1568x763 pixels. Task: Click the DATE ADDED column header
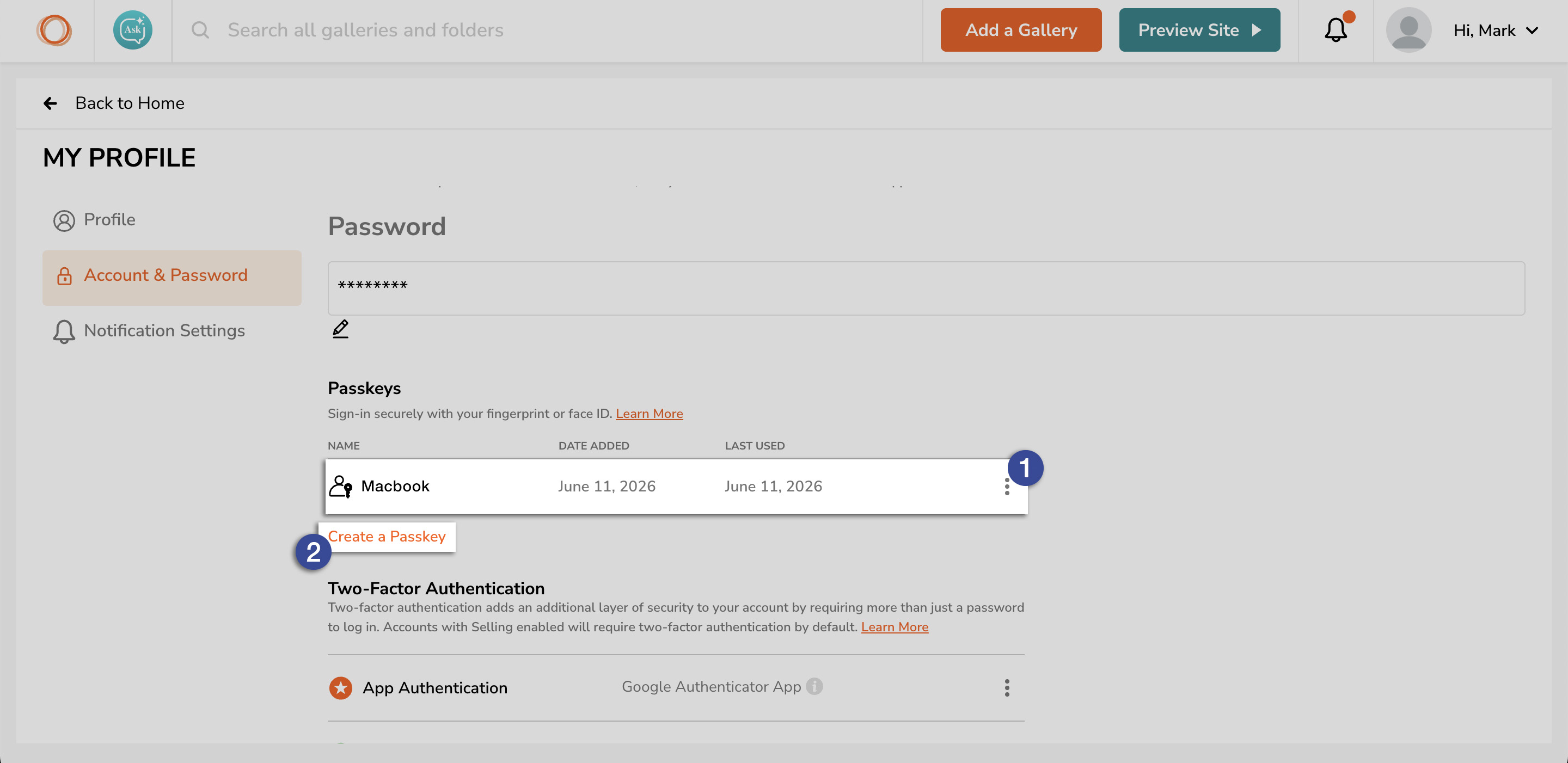coord(593,446)
